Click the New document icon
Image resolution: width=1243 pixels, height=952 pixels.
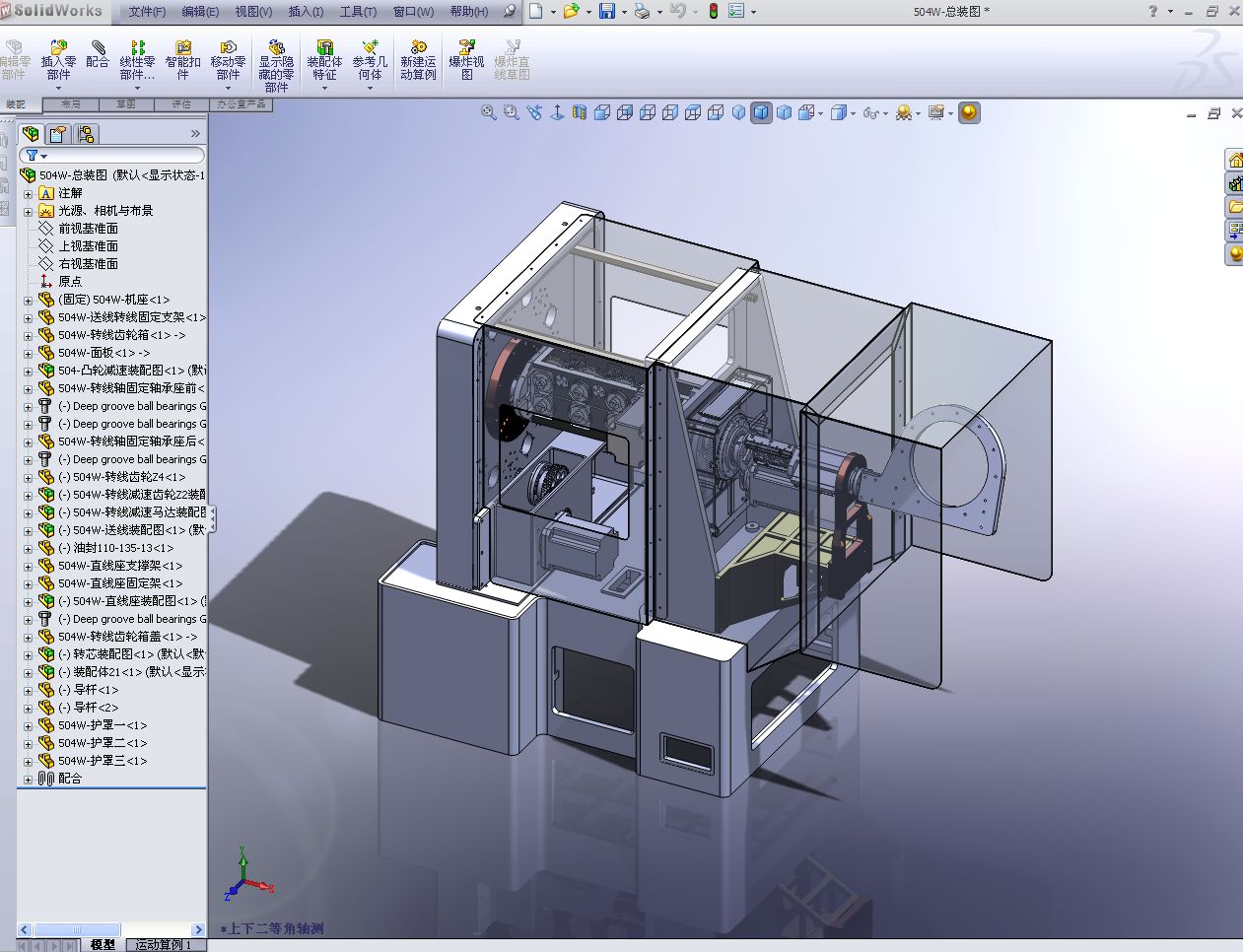pyautogui.click(x=536, y=11)
